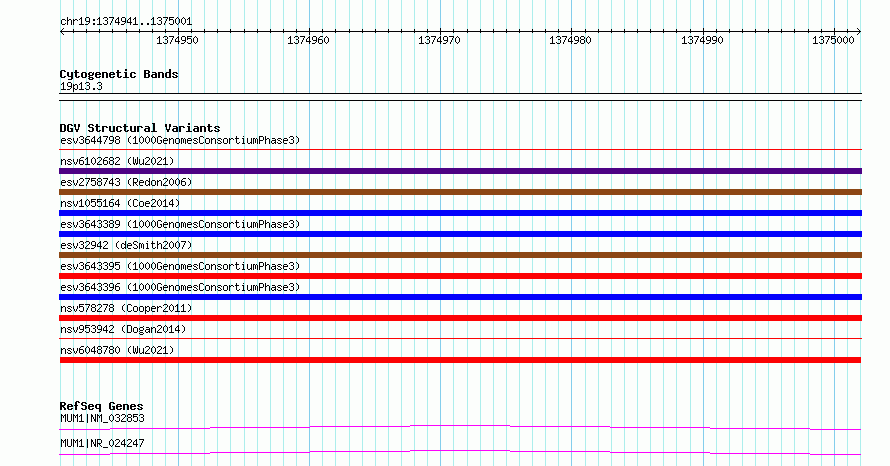Select the blue nsv1055164 variant bar

tap(460, 213)
